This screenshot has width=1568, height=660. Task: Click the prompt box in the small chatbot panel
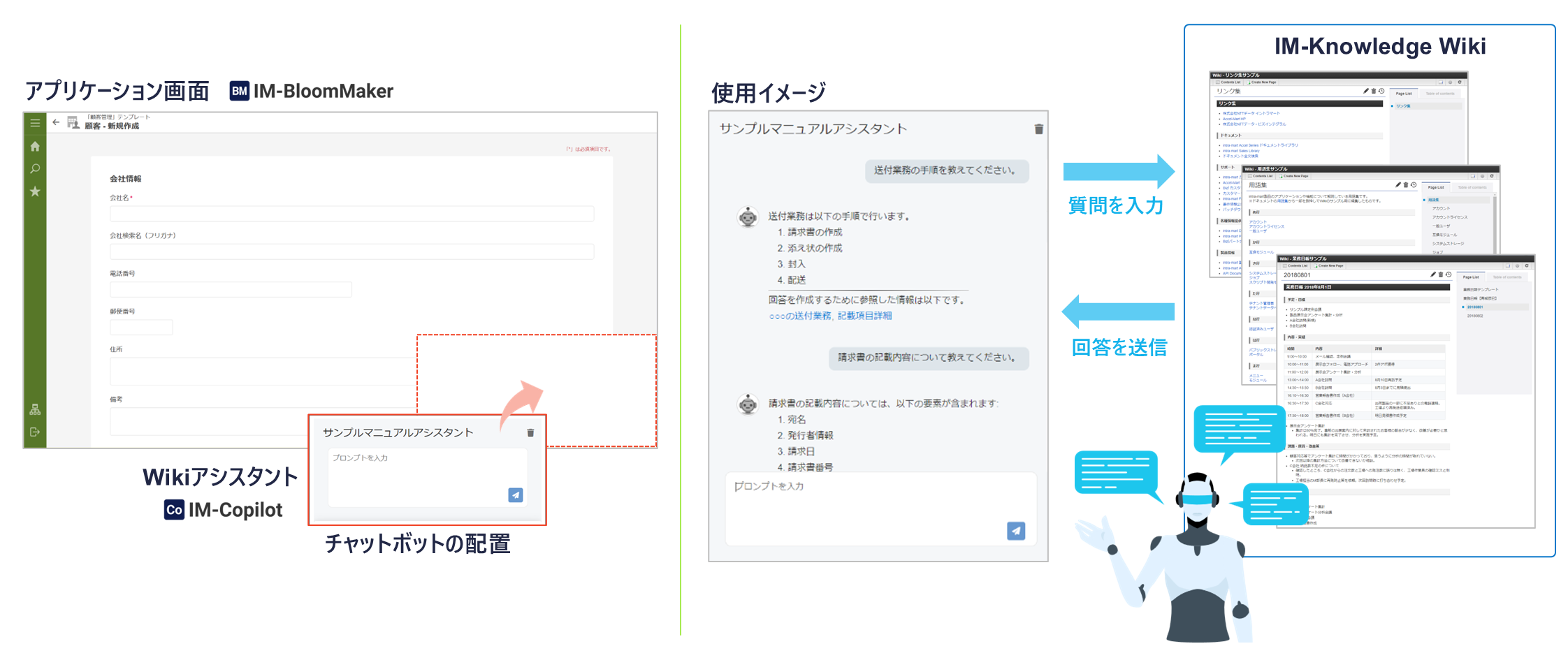point(428,477)
